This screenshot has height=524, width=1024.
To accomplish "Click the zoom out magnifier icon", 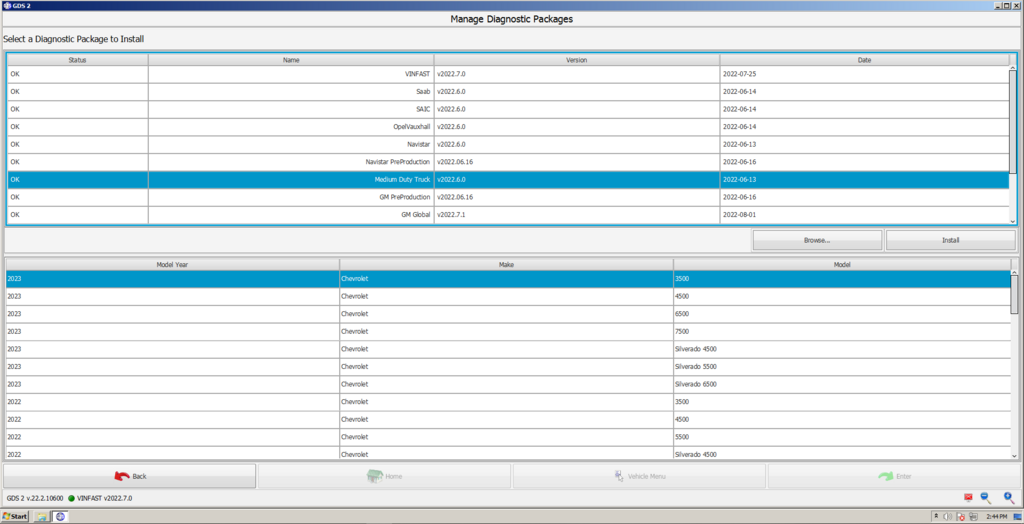I will click(986, 497).
